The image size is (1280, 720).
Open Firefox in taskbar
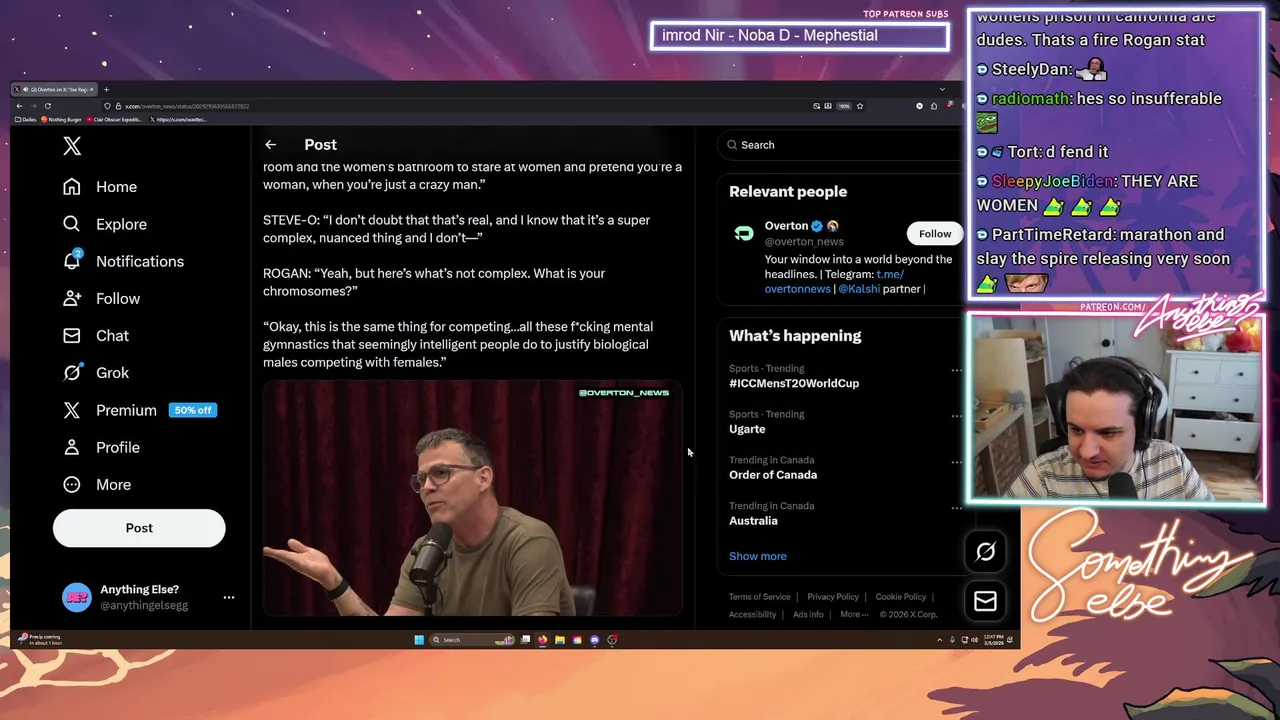coord(543,640)
